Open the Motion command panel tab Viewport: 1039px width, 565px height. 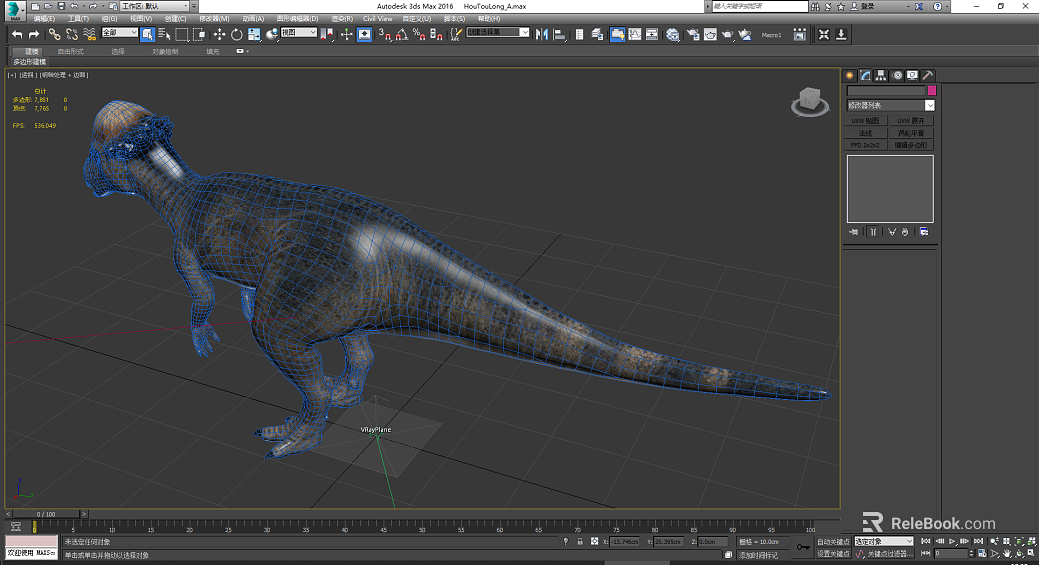pyautogui.click(x=897, y=76)
